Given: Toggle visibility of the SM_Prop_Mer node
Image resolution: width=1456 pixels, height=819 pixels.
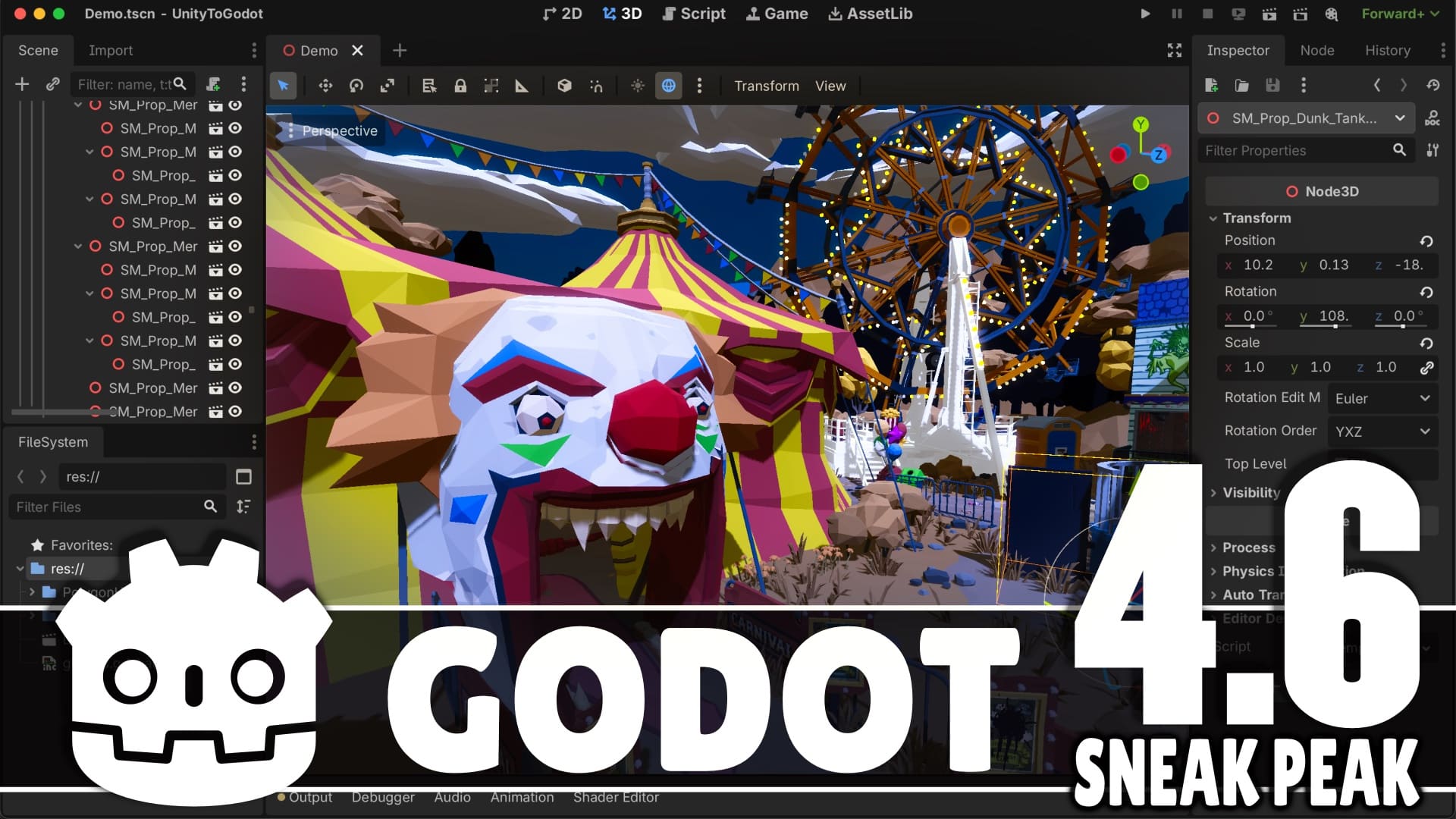Looking at the screenshot, I should click(x=235, y=105).
